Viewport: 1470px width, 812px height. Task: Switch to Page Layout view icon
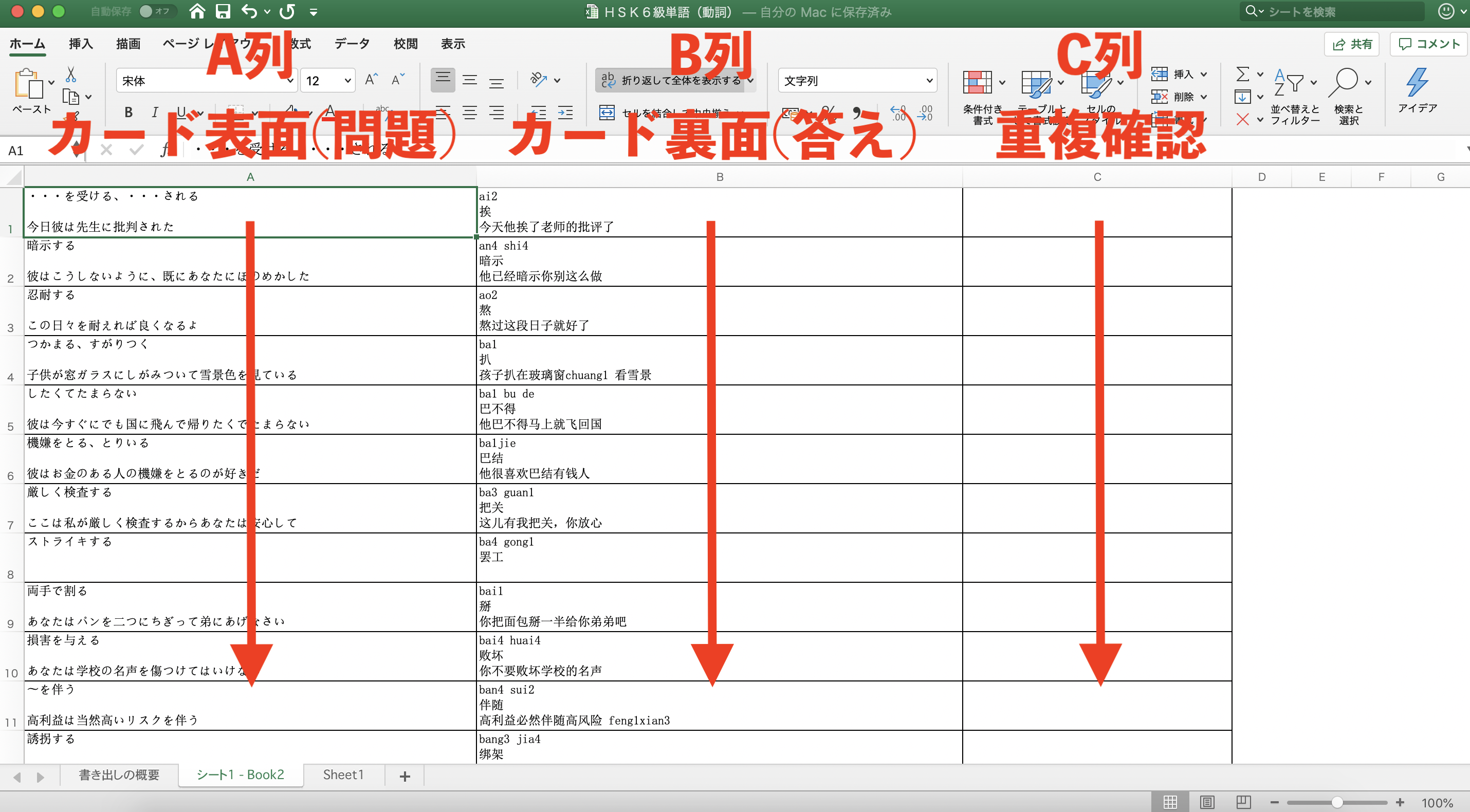pos(1207,802)
